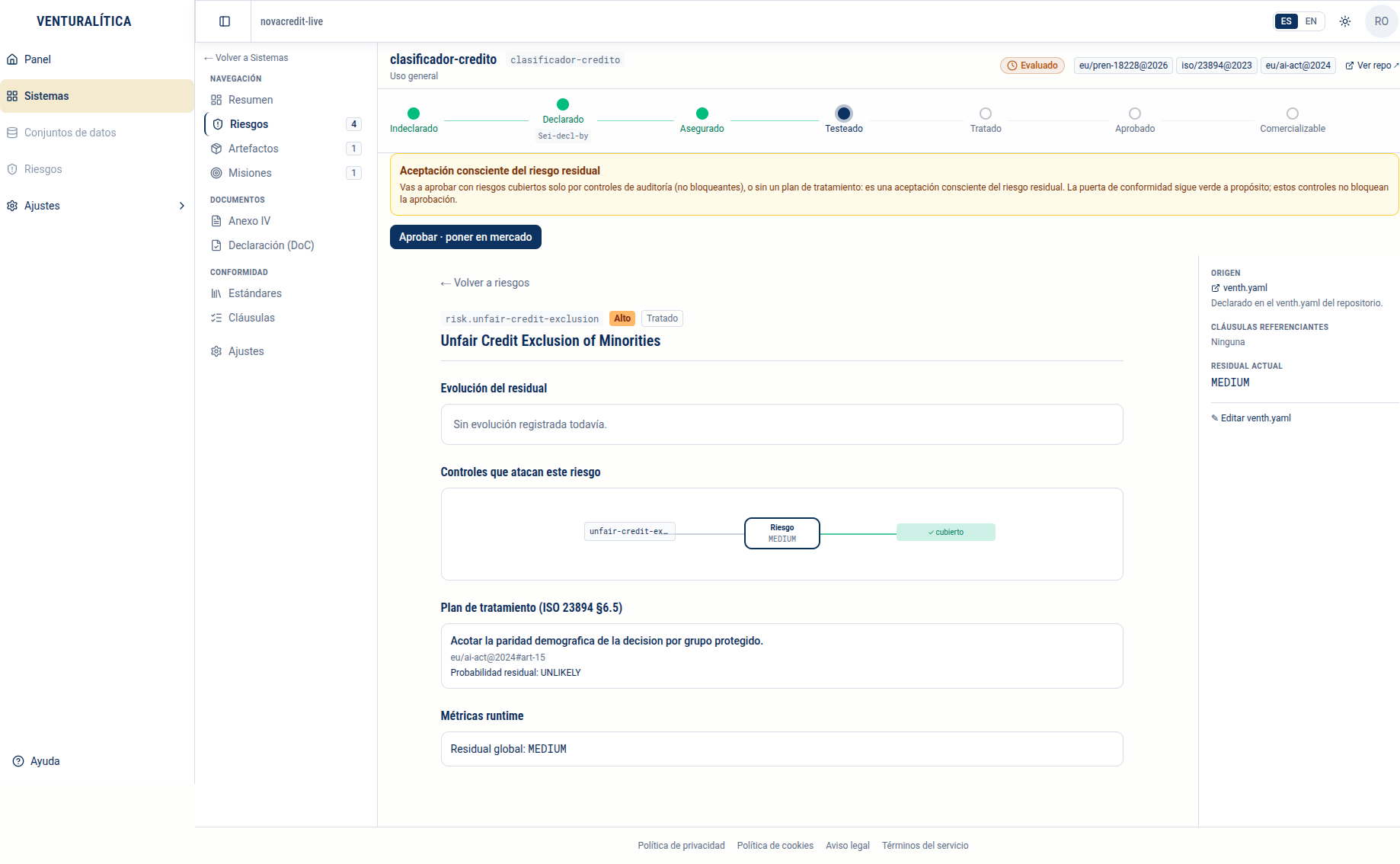
Task: Click VENTURALÍTICA logo text
Action: click(84, 21)
